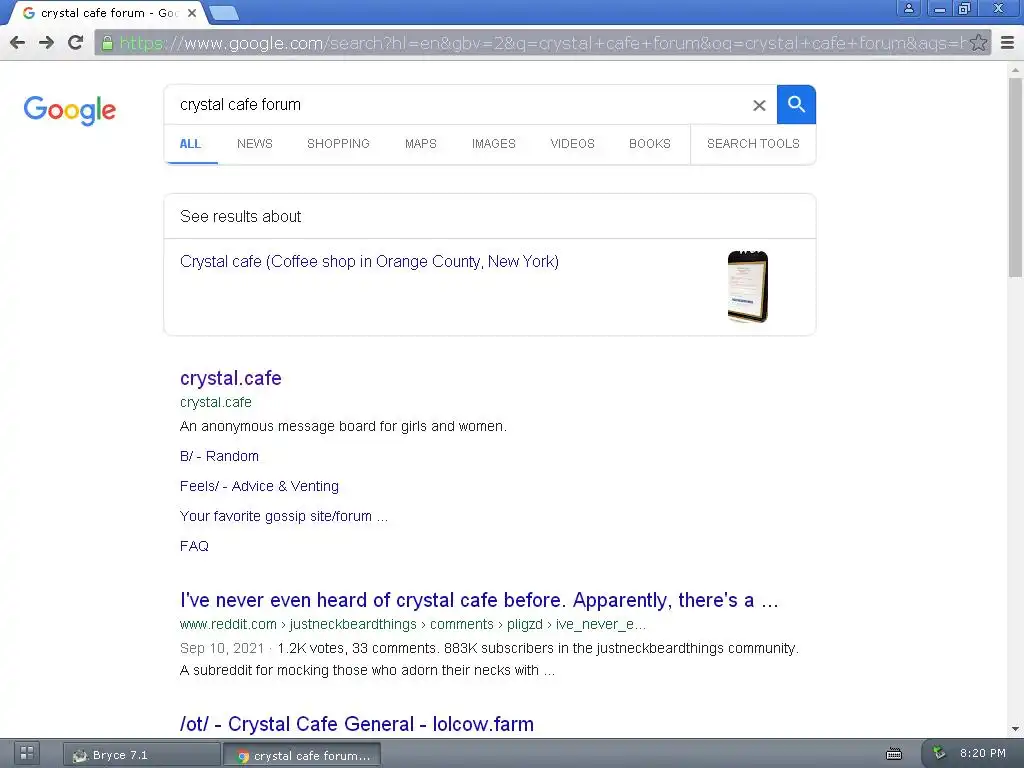Image resolution: width=1024 pixels, height=768 pixels.
Task: Clear the search query with the X icon
Action: click(759, 105)
